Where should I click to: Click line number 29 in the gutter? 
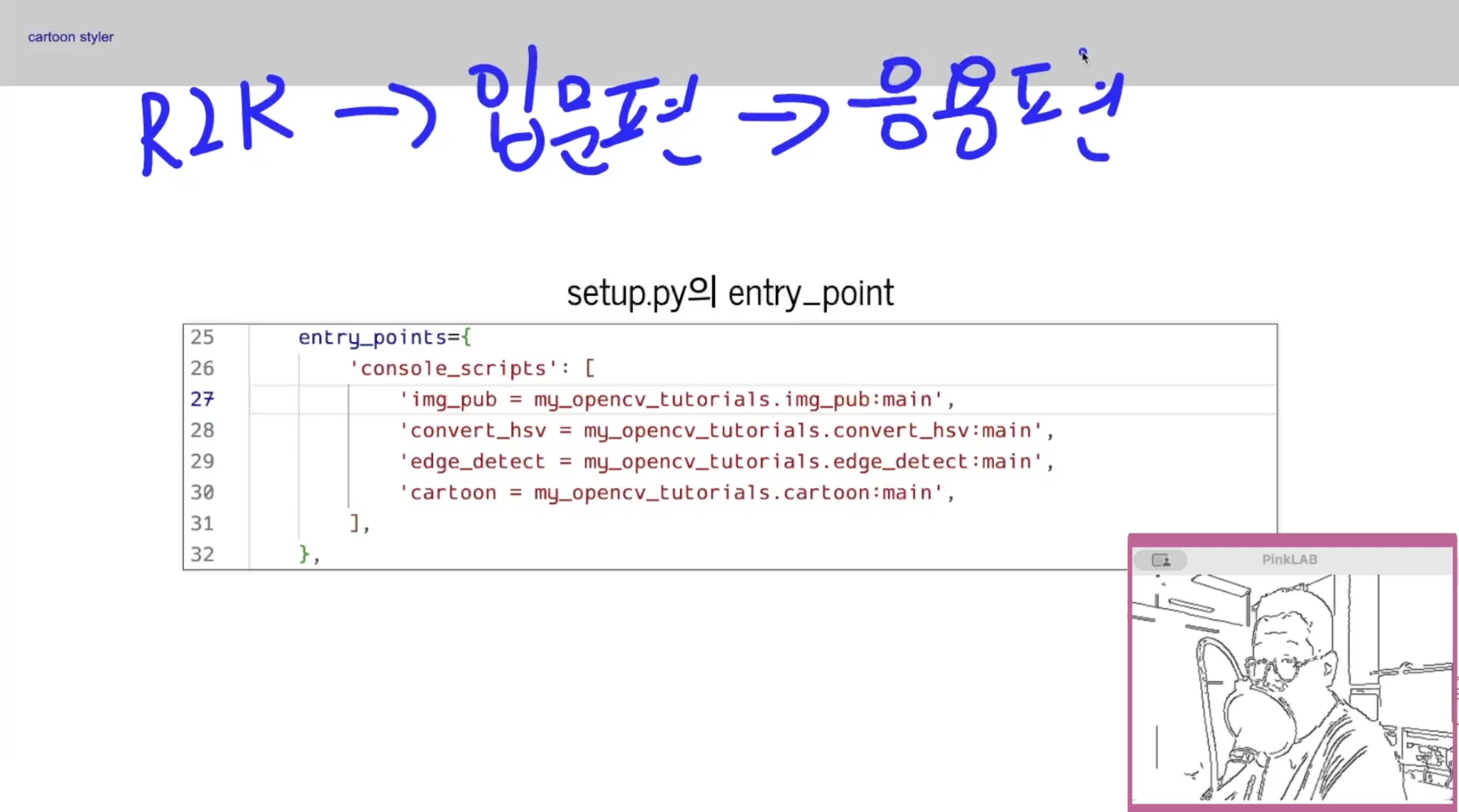coord(202,461)
